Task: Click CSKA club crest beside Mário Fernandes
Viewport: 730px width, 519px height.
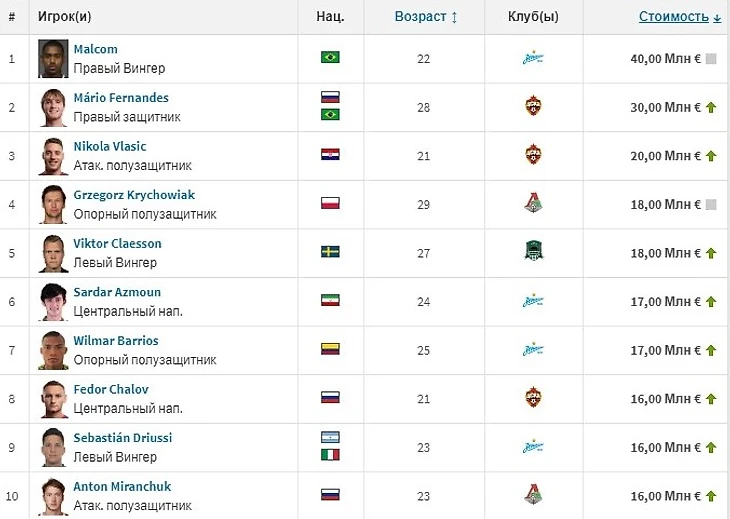Action: click(532, 107)
